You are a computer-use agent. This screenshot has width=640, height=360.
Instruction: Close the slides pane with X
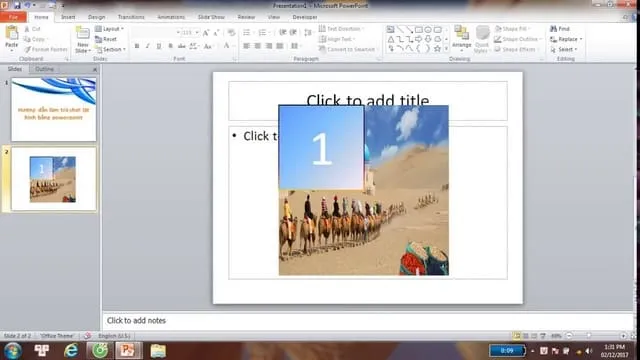click(95, 69)
